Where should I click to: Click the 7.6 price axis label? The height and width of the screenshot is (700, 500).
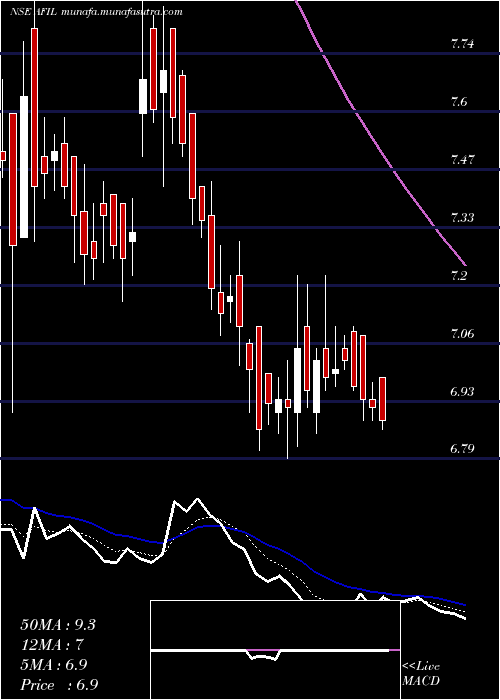click(x=459, y=101)
